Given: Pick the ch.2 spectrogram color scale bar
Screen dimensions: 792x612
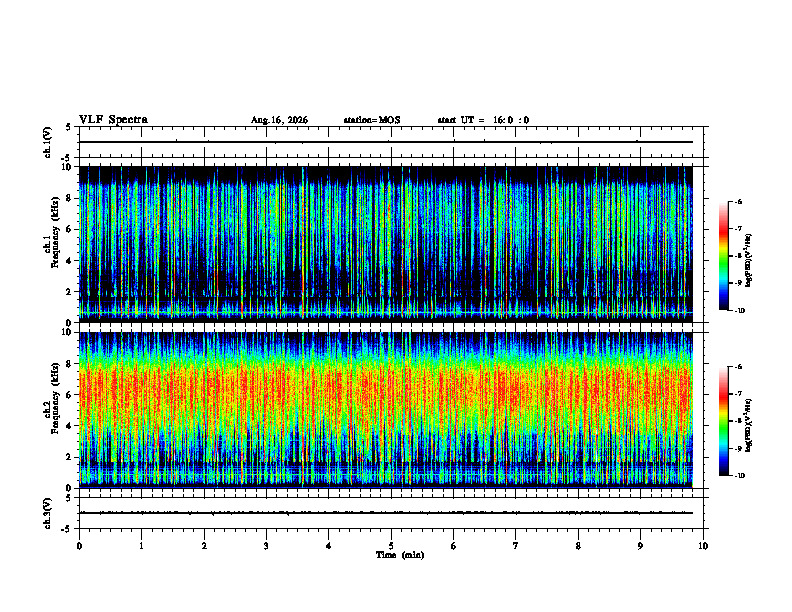Looking at the screenshot, I should coord(724,421).
